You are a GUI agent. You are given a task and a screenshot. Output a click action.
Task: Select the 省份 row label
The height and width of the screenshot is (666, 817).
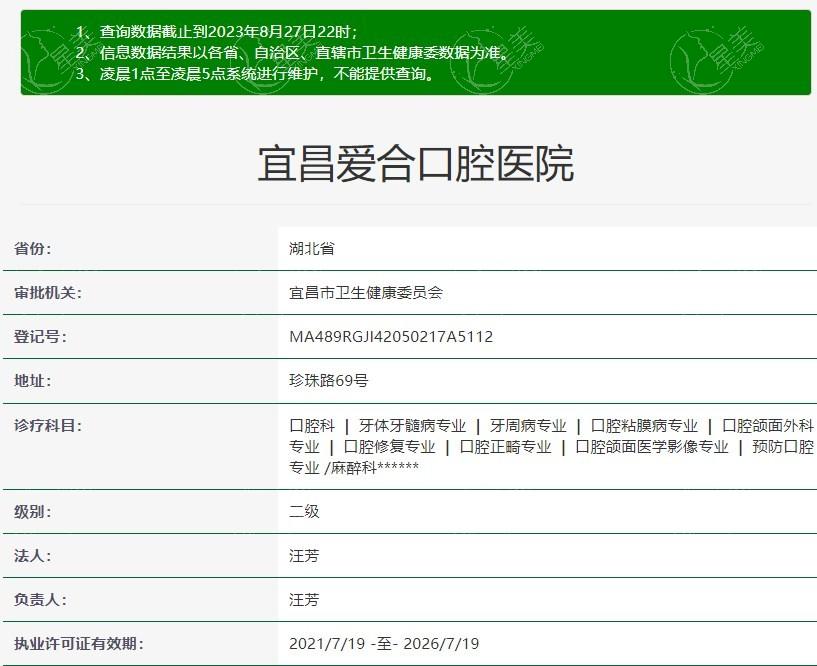coord(33,249)
